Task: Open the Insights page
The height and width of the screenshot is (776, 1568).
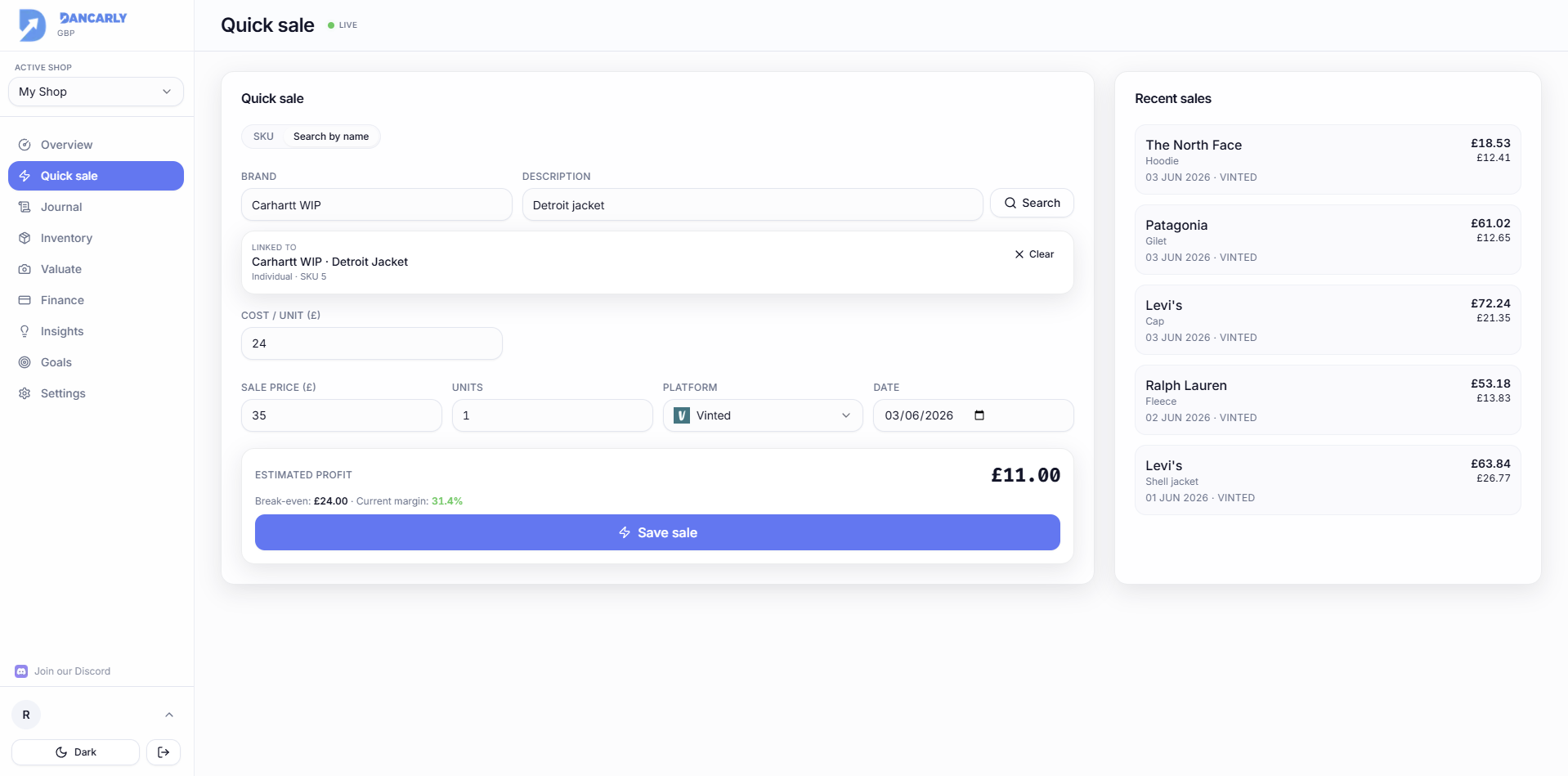Action: pyautogui.click(x=96, y=331)
